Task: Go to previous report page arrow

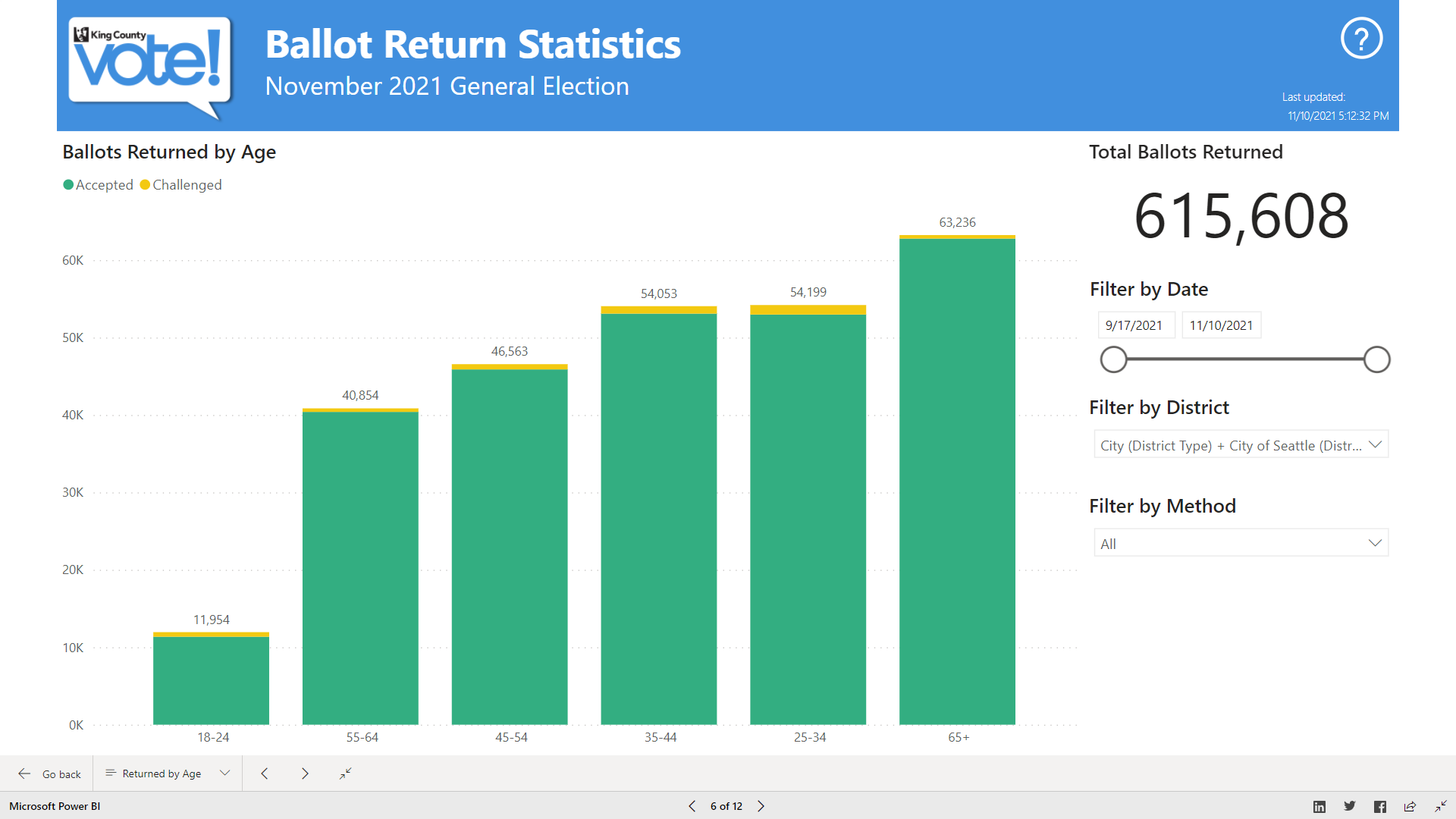Action: 692,806
